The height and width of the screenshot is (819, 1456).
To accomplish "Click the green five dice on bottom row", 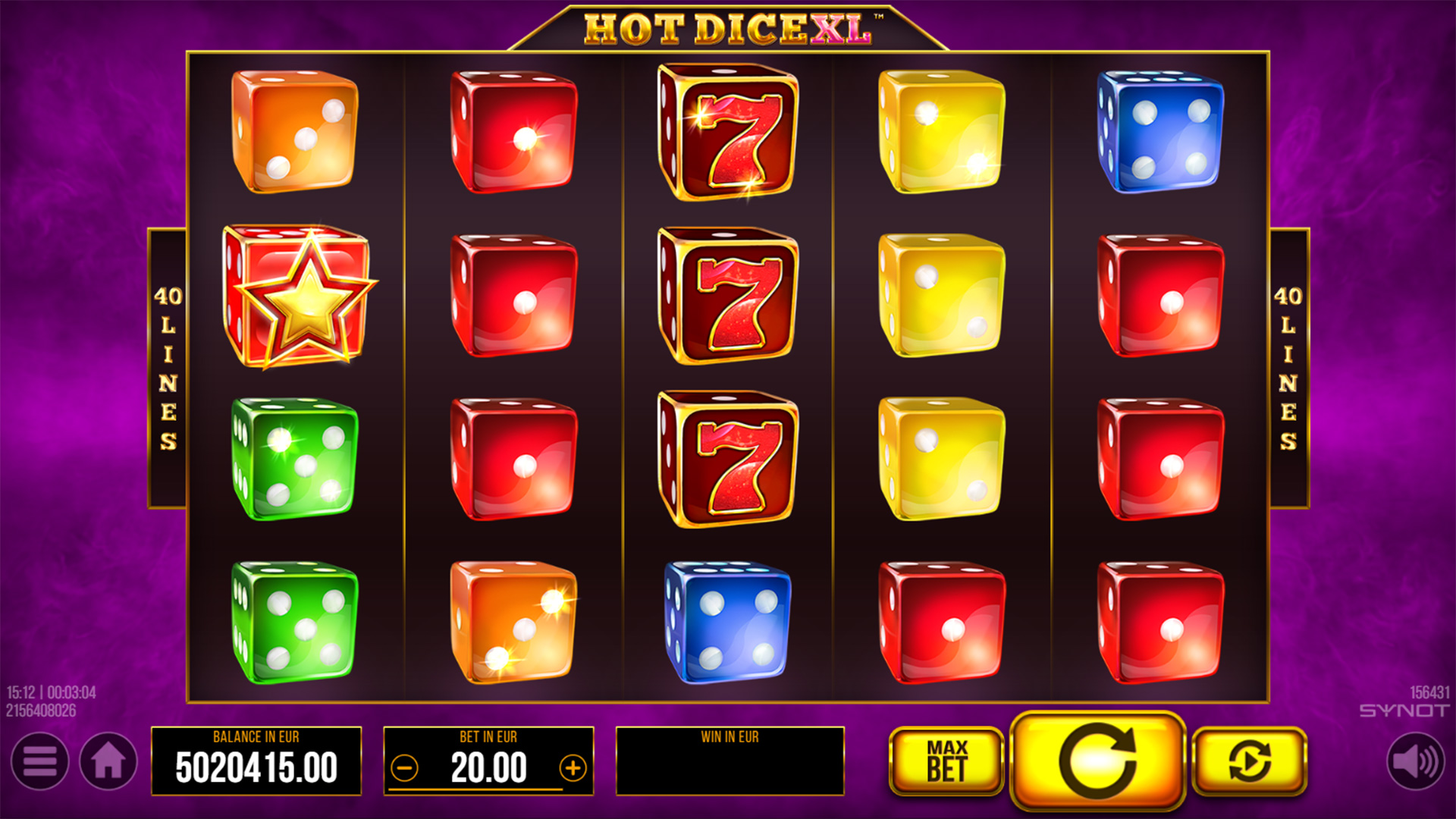I will coord(294,623).
